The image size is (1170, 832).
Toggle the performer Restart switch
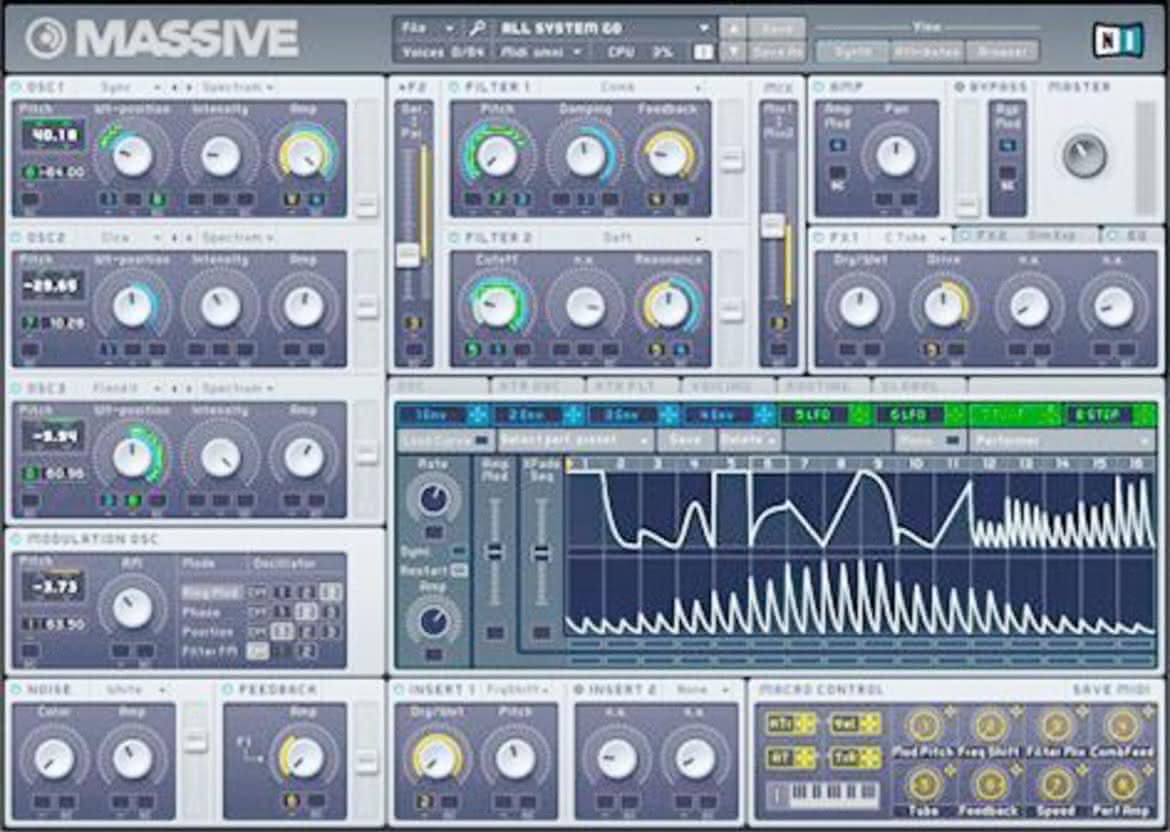[x=460, y=571]
